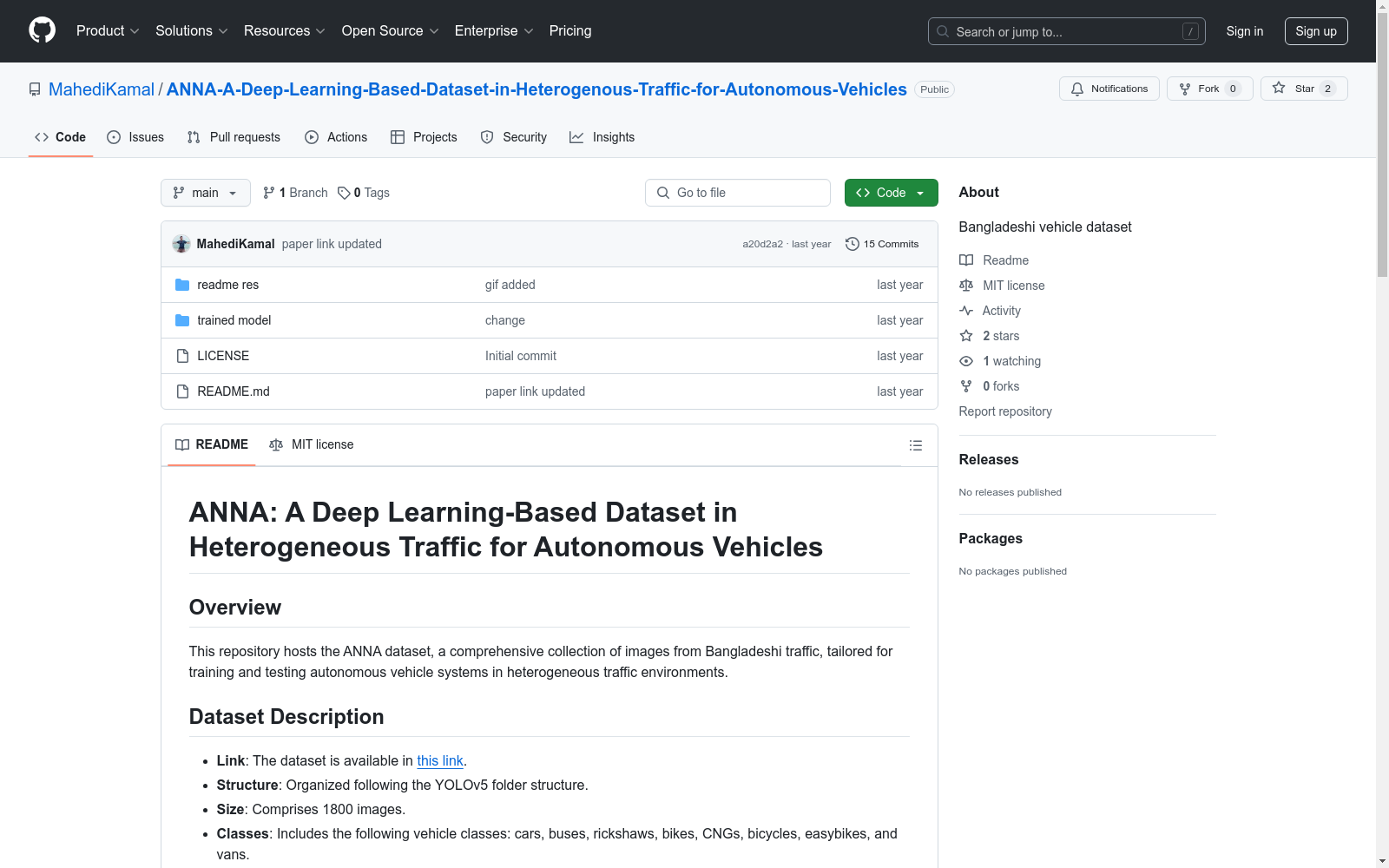Screen dimensions: 1389x868
Task: Select the Code tab
Action: point(61,137)
